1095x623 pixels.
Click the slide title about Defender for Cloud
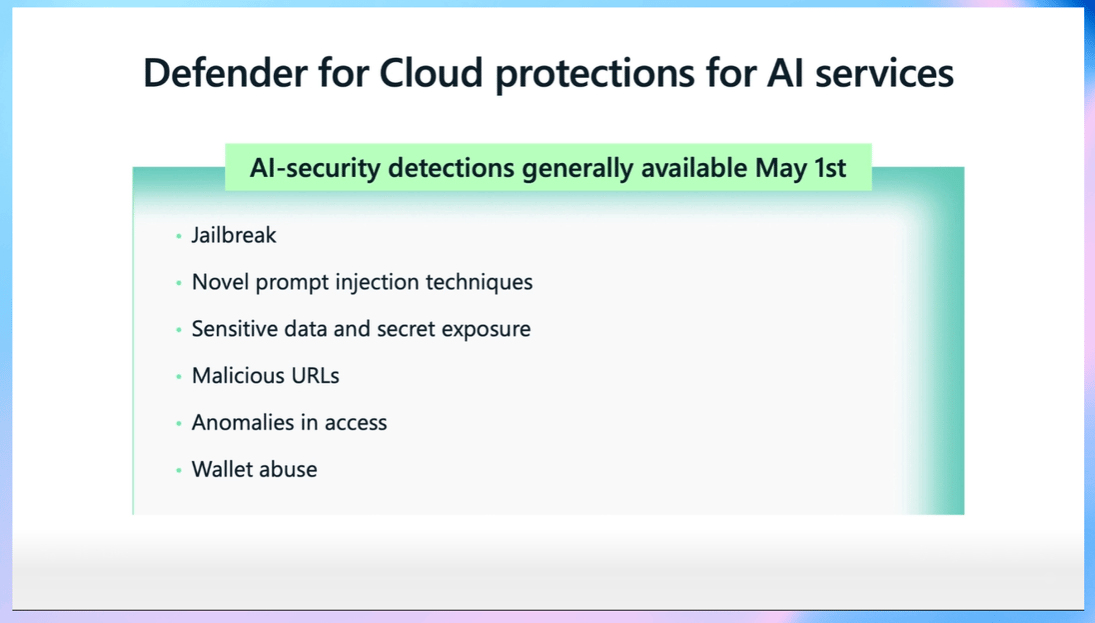click(548, 73)
